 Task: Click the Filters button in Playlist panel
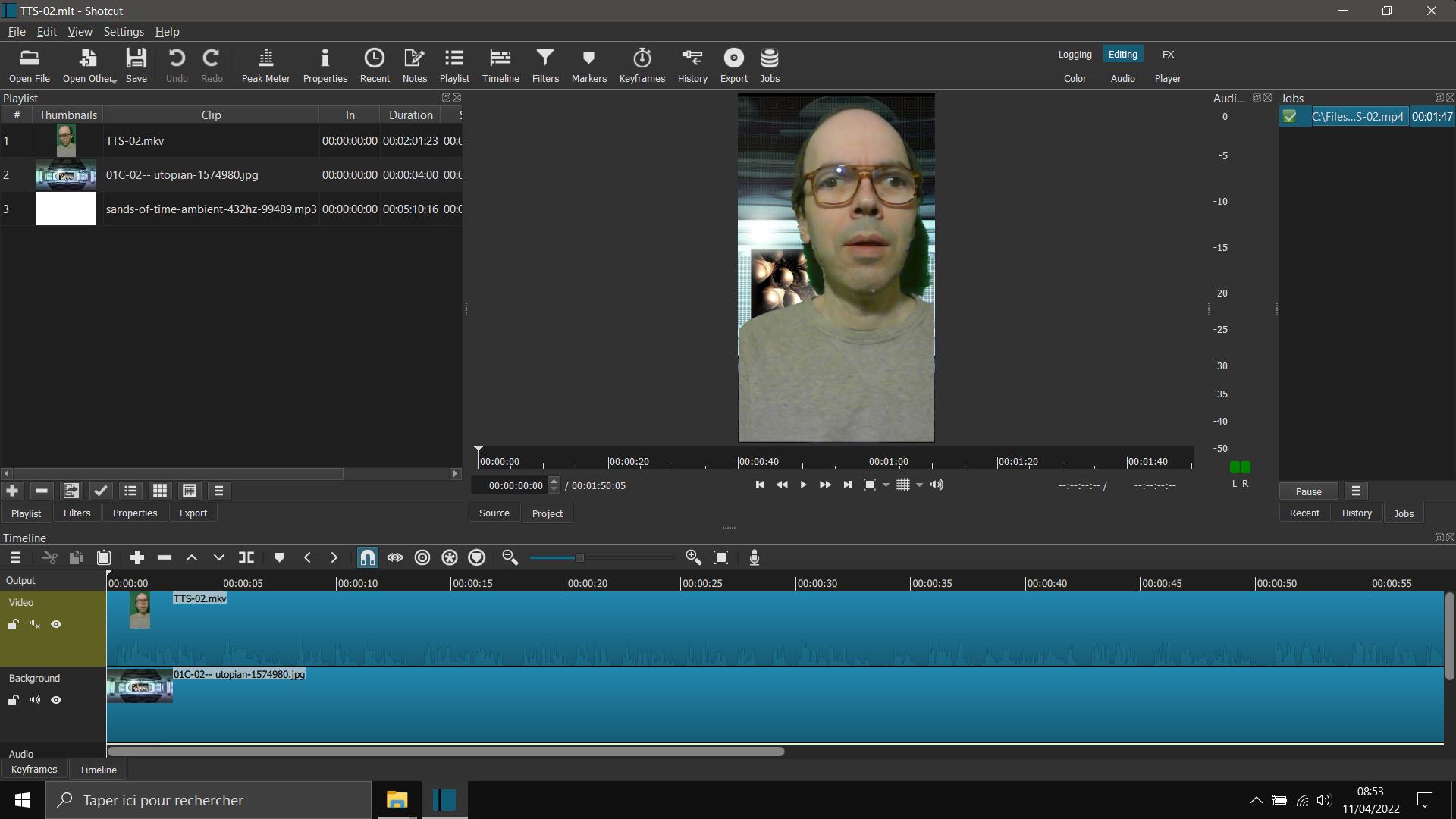77,513
